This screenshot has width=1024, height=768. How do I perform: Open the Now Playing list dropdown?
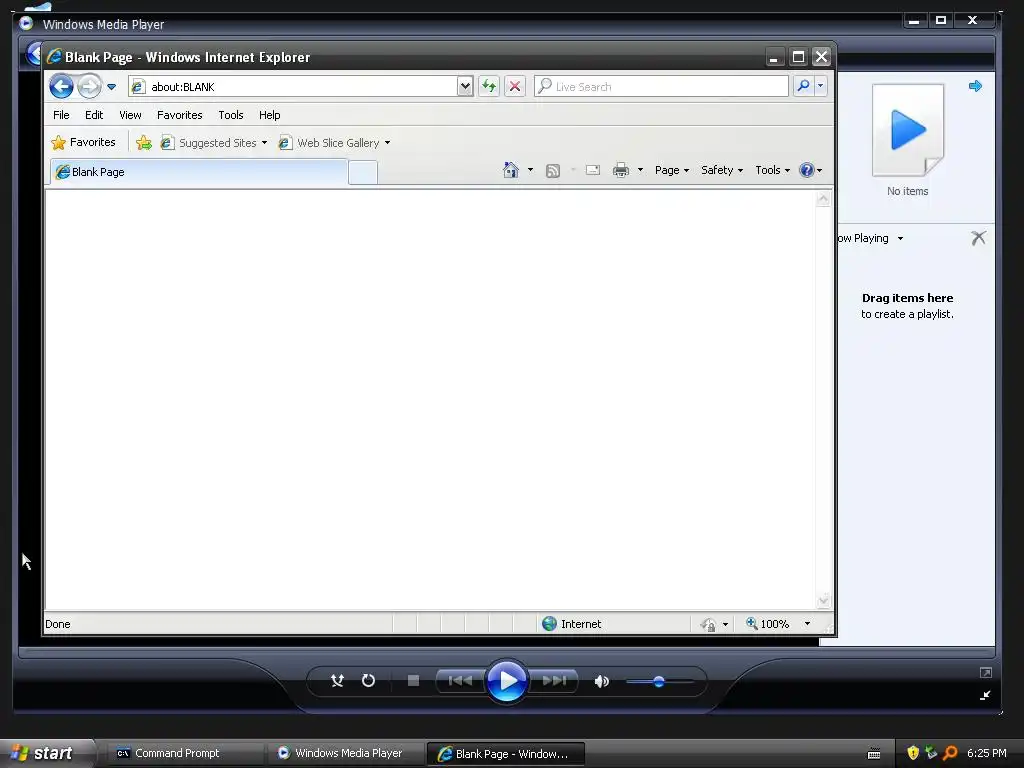(901, 238)
